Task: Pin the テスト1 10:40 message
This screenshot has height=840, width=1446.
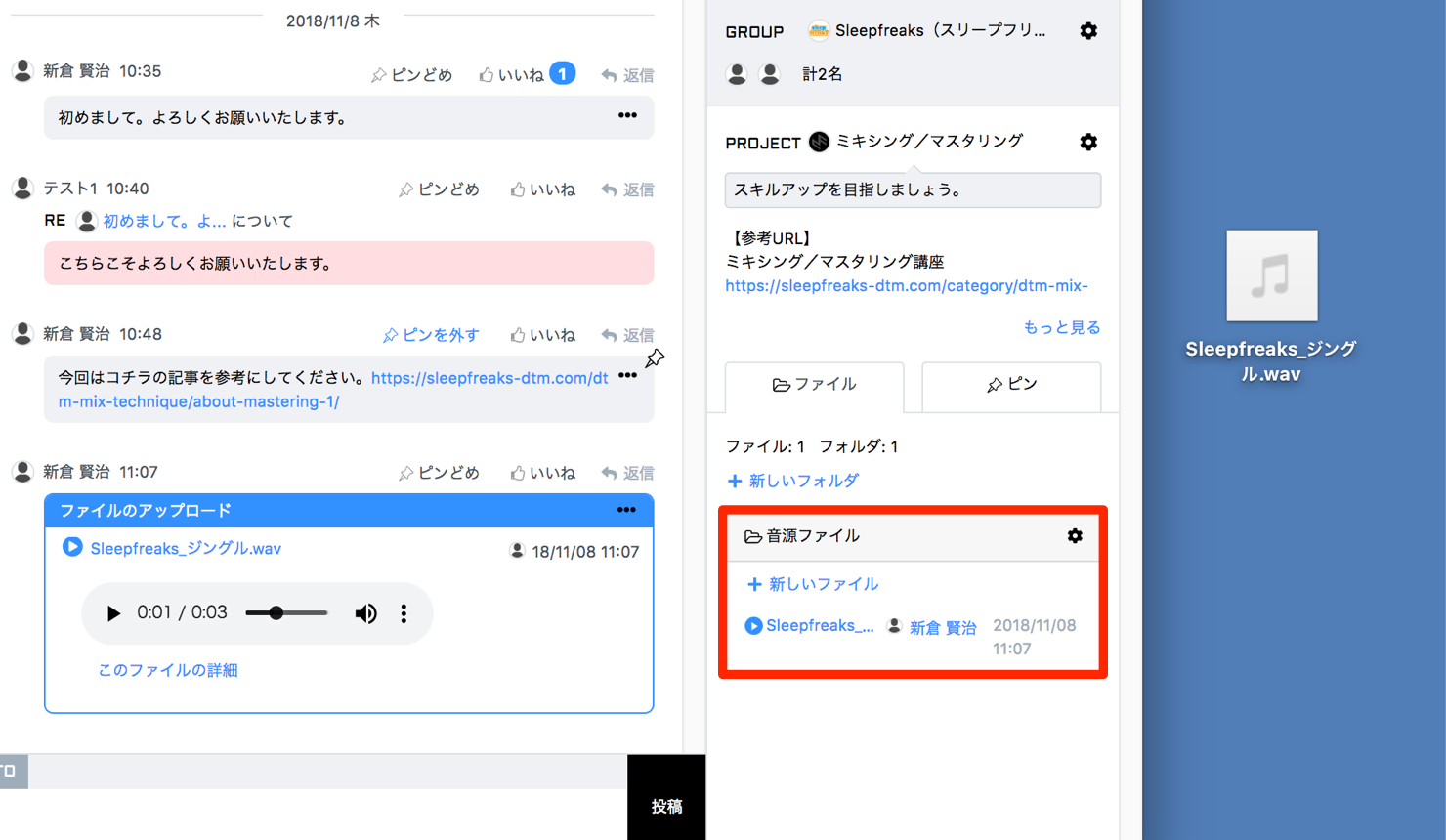Action: [x=439, y=189]
